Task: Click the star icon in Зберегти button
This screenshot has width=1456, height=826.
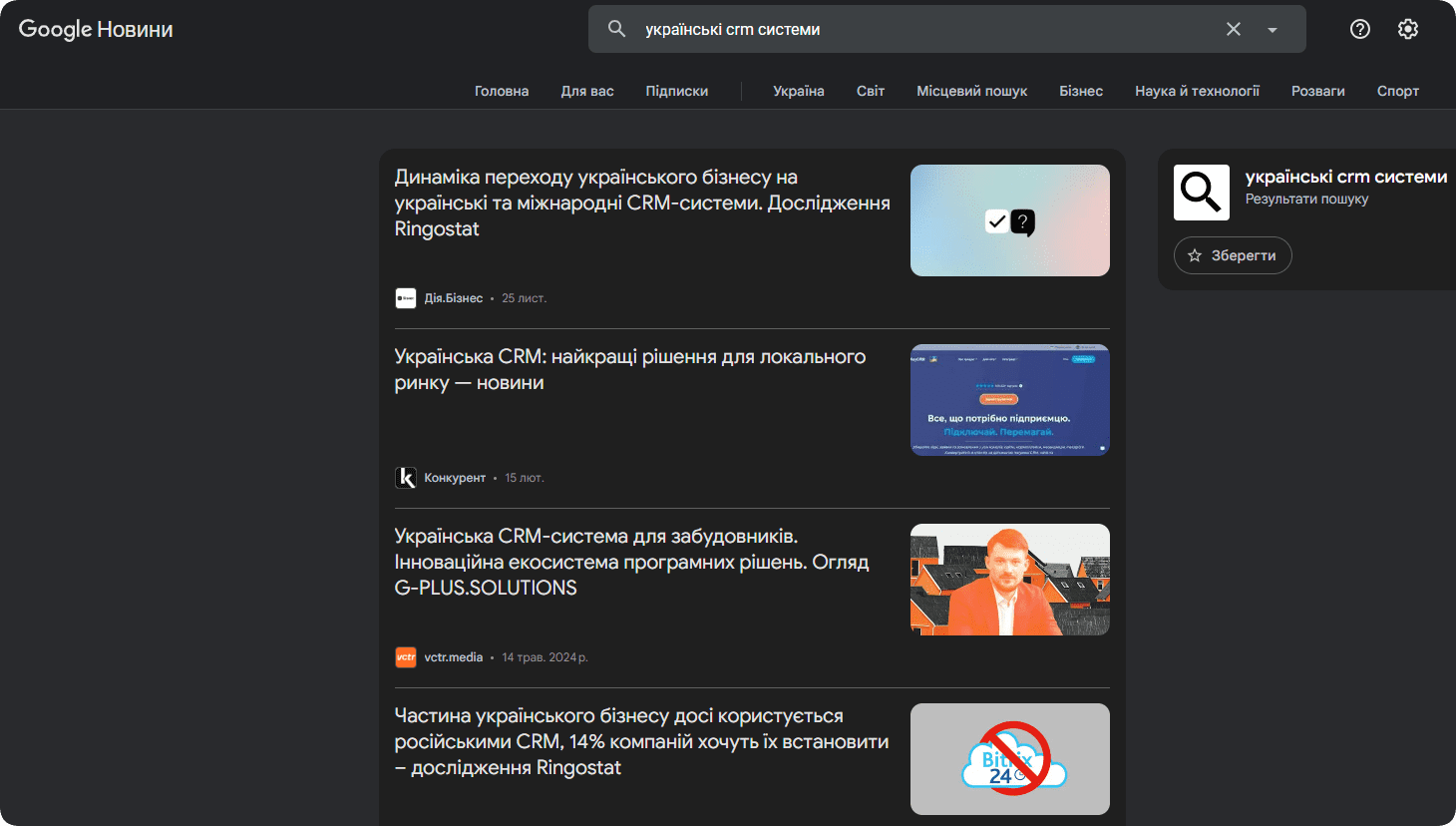Action: (1195, 255)
